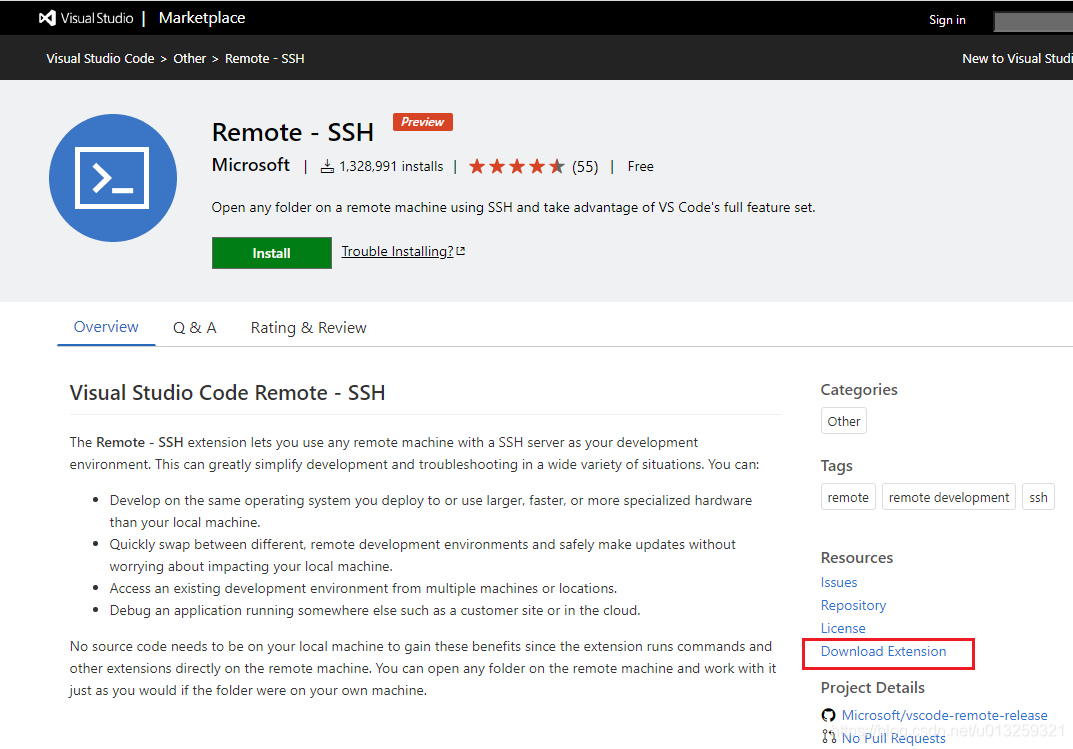Click the Visual Studio logo icon
The image size is (1073, 749).
point(47,18)
